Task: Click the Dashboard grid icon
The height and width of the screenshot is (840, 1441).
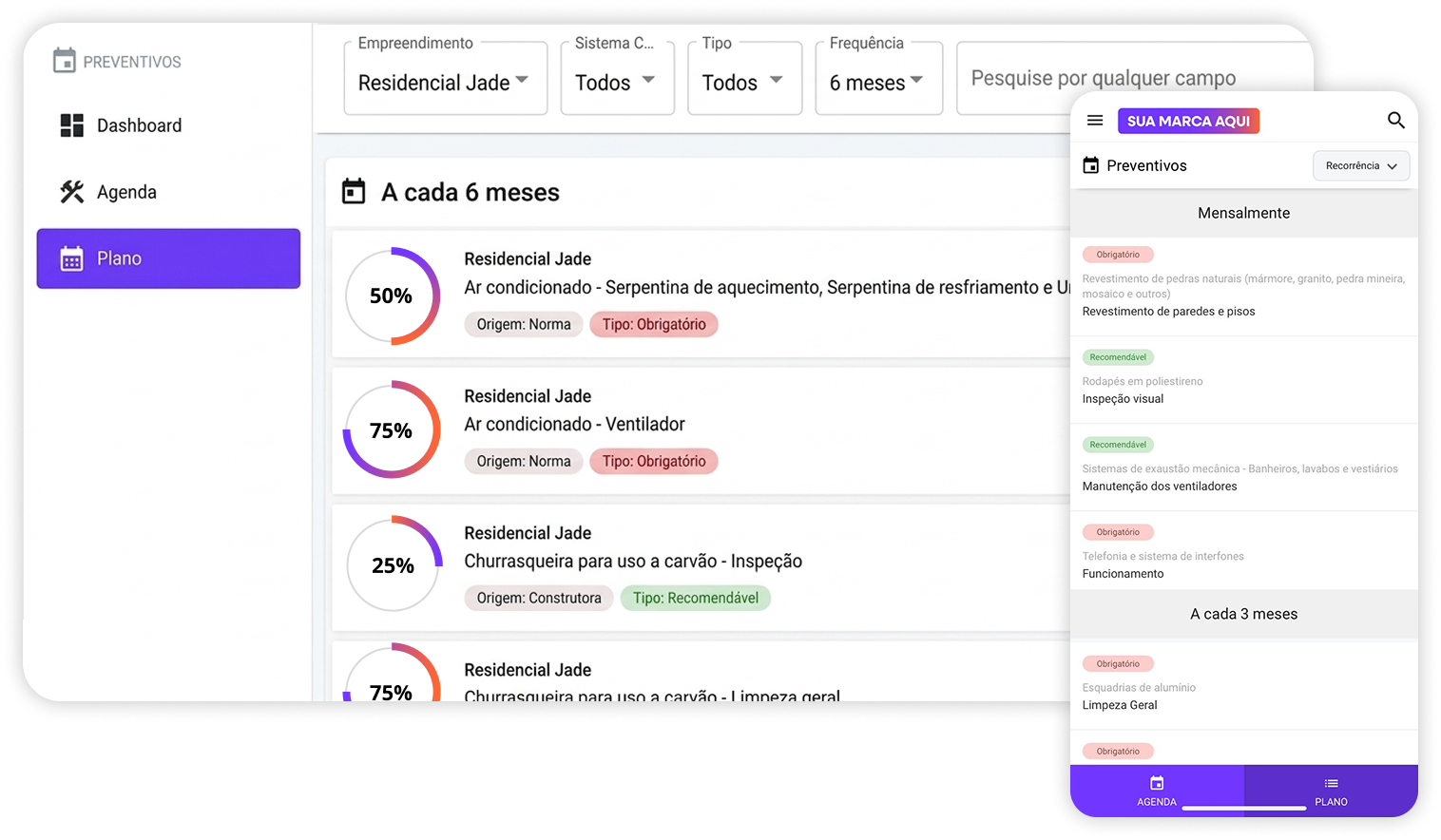Action: click(72, 125)
